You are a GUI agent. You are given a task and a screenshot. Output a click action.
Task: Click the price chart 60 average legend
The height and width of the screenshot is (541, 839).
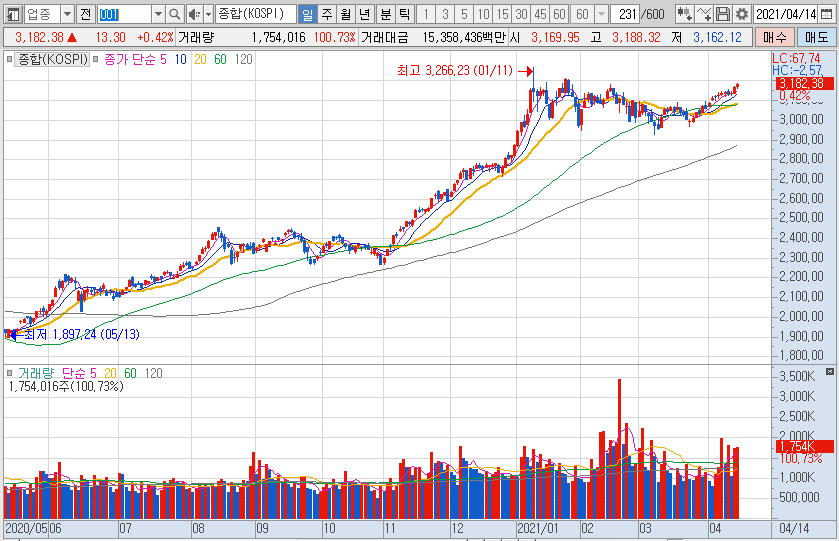(x=220, y=59)
